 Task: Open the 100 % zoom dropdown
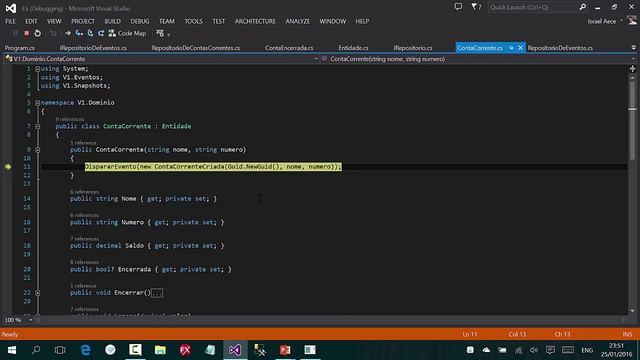pos(31,320)
